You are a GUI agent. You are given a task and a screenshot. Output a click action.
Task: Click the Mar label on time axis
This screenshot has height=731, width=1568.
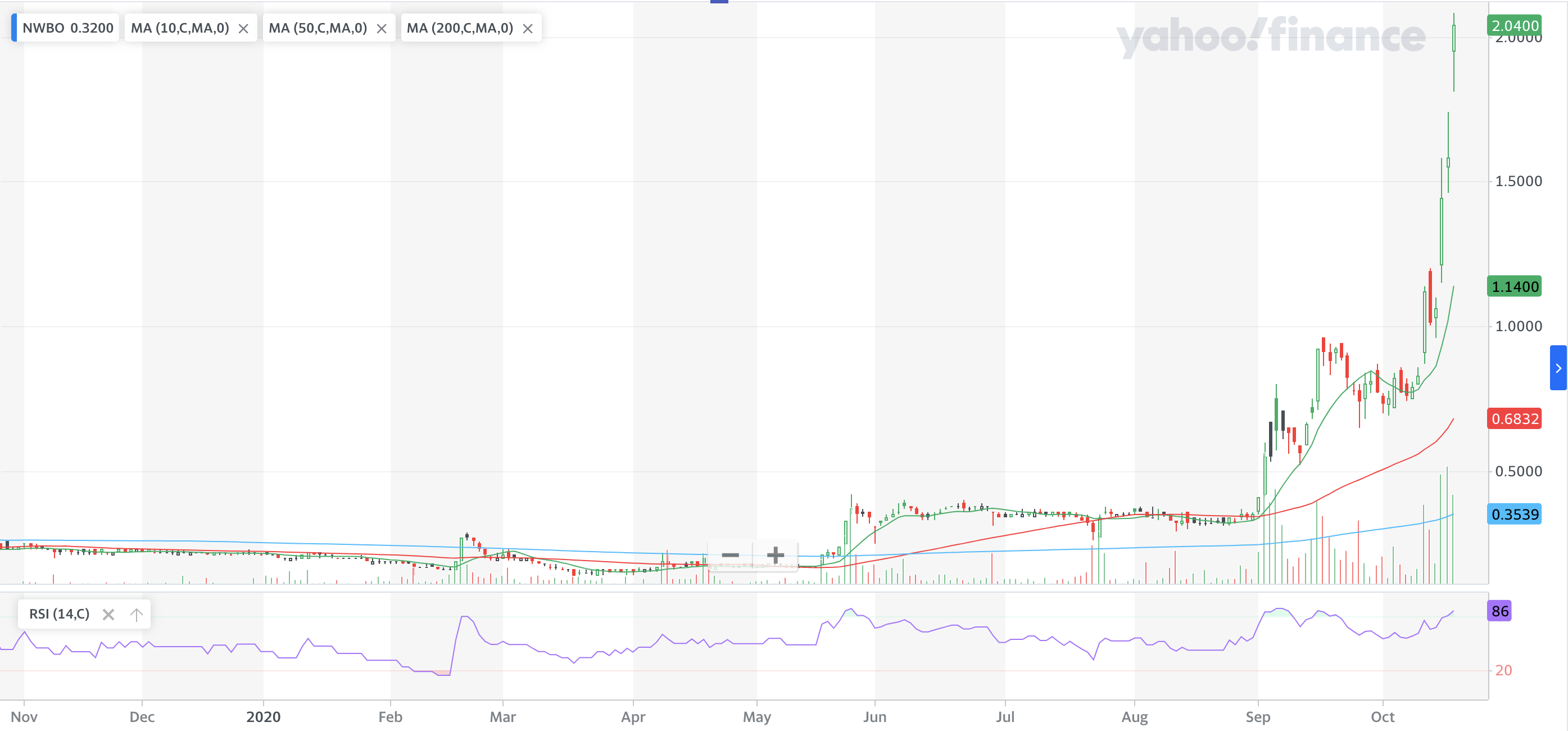tap(503, 717)
